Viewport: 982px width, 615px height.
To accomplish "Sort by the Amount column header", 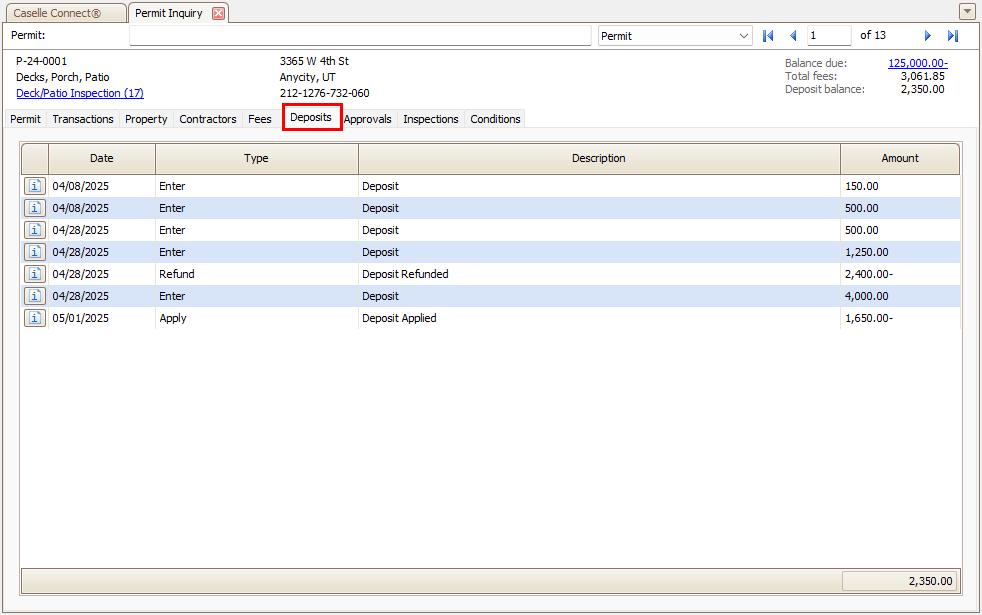I will point(900,158).
